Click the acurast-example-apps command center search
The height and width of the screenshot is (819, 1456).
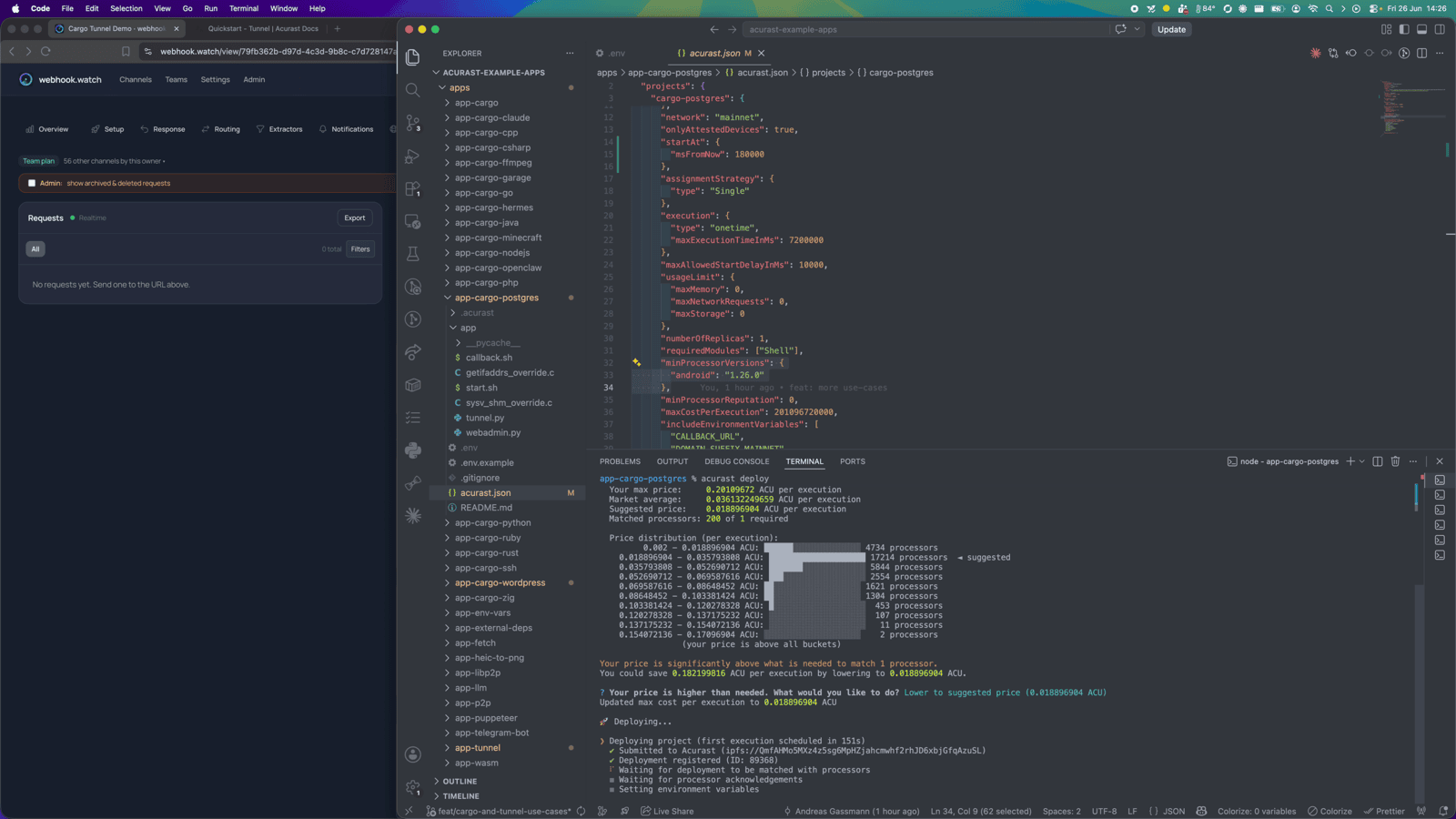point(926,29)
